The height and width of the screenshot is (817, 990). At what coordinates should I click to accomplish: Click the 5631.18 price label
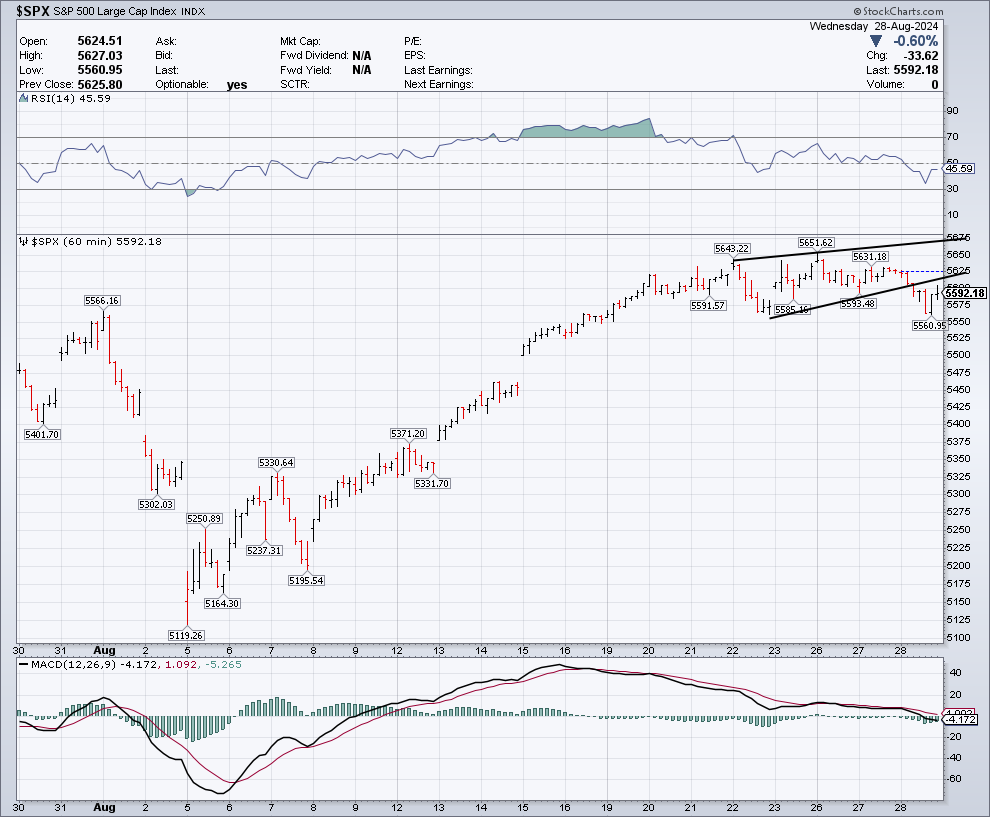coord(871,256)
